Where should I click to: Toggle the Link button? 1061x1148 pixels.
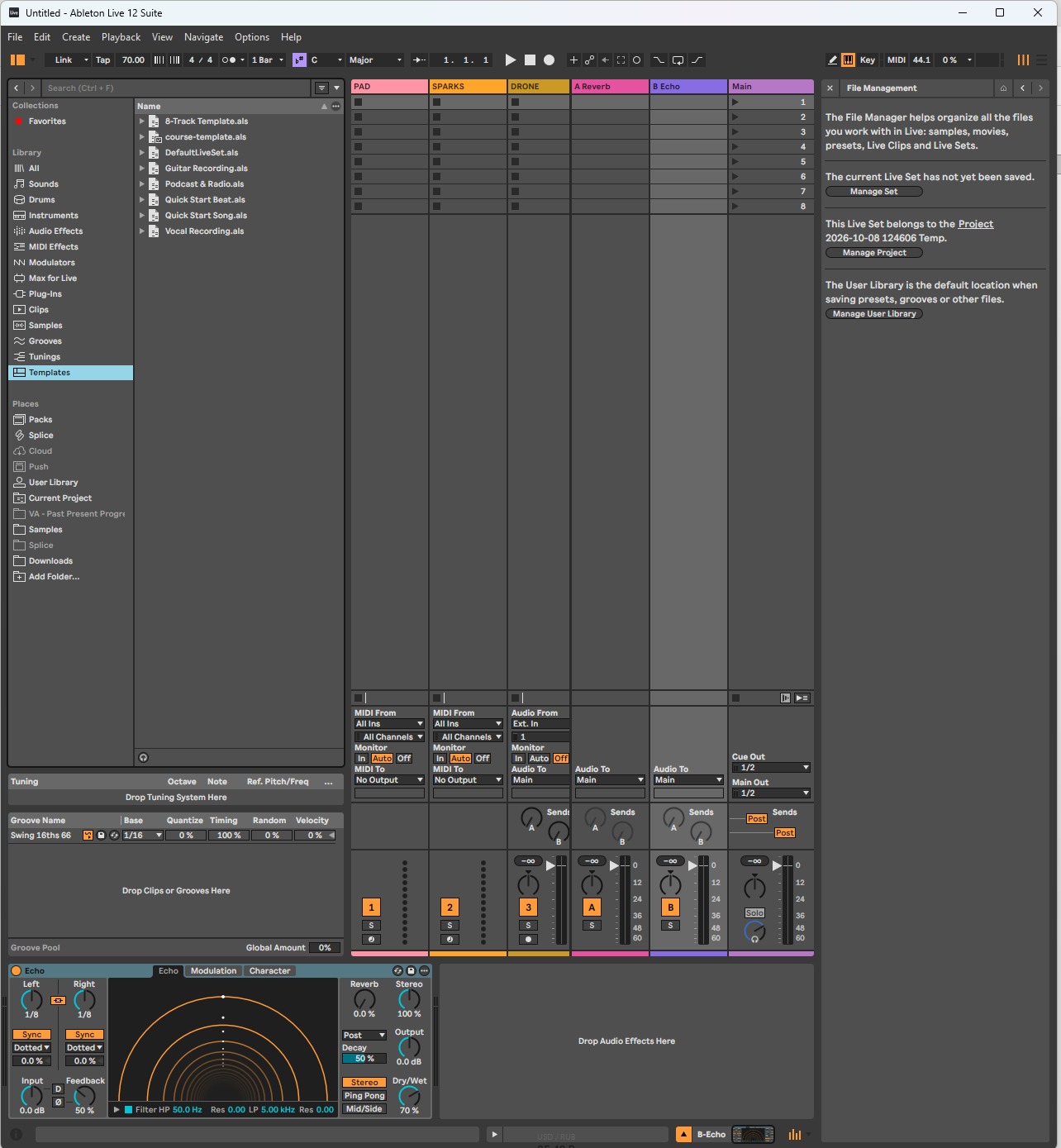(x=64, y=60)
